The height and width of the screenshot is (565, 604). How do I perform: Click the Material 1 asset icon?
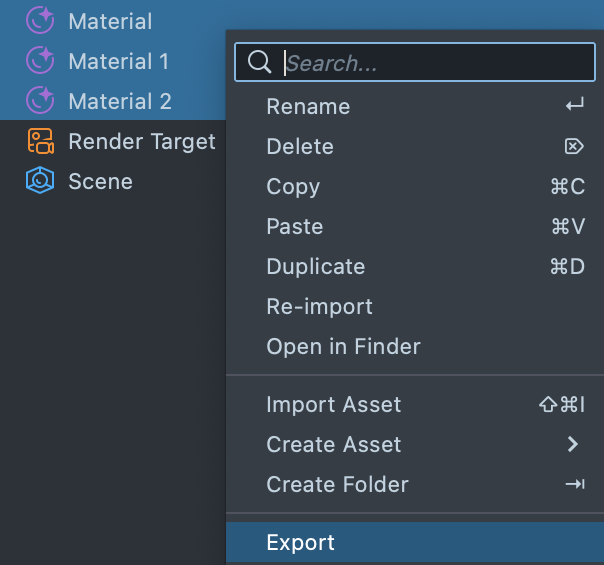click(x=40, y=61)
